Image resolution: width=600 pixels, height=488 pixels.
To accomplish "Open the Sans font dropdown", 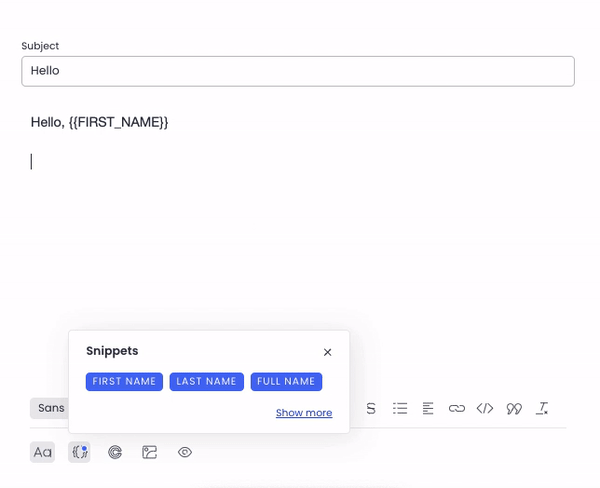I will click(x=50, y=408).
